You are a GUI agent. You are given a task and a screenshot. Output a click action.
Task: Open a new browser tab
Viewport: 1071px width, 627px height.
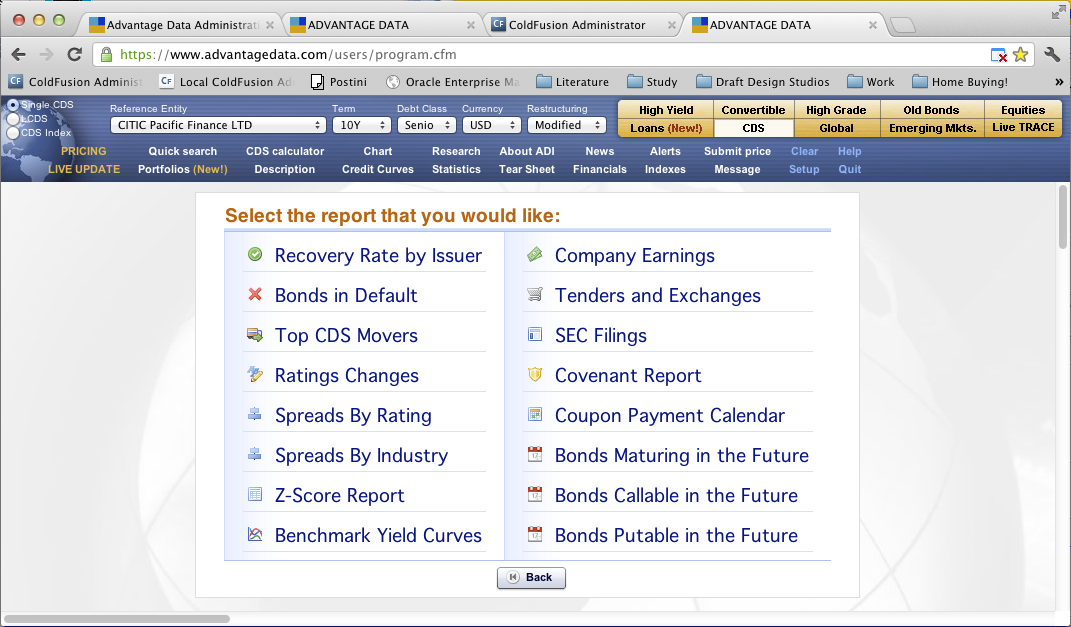pyautogui.click(x=903, y=25)
